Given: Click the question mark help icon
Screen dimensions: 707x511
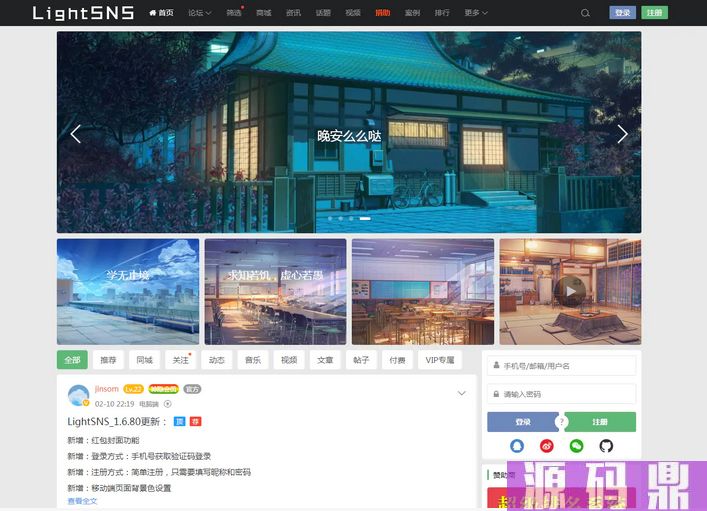Looking at the screenshot, I should (561, 422).
